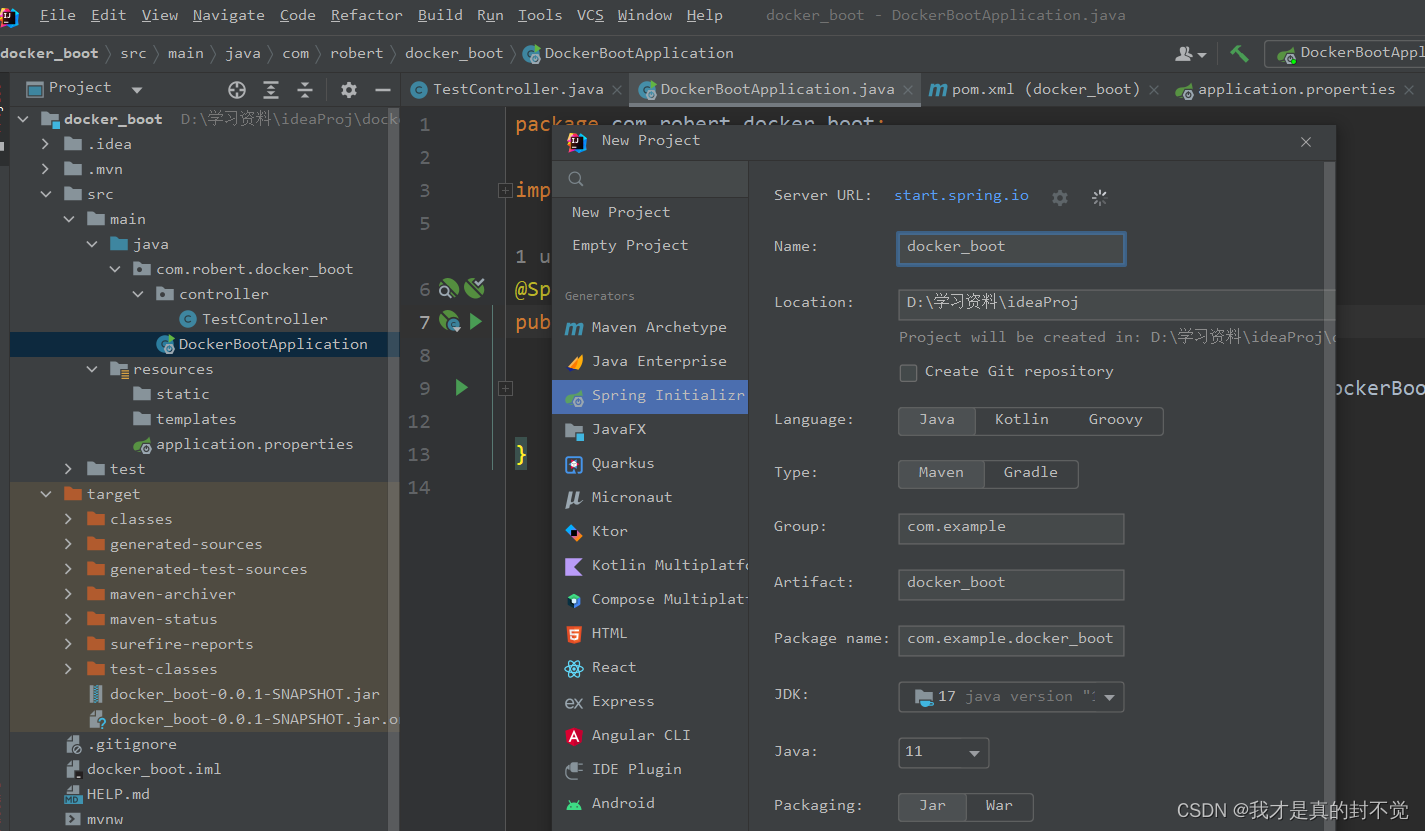Collapse the resources folder
Image resolution: width=1425 pixels, height=831 pixels.
tap(92, 369)
